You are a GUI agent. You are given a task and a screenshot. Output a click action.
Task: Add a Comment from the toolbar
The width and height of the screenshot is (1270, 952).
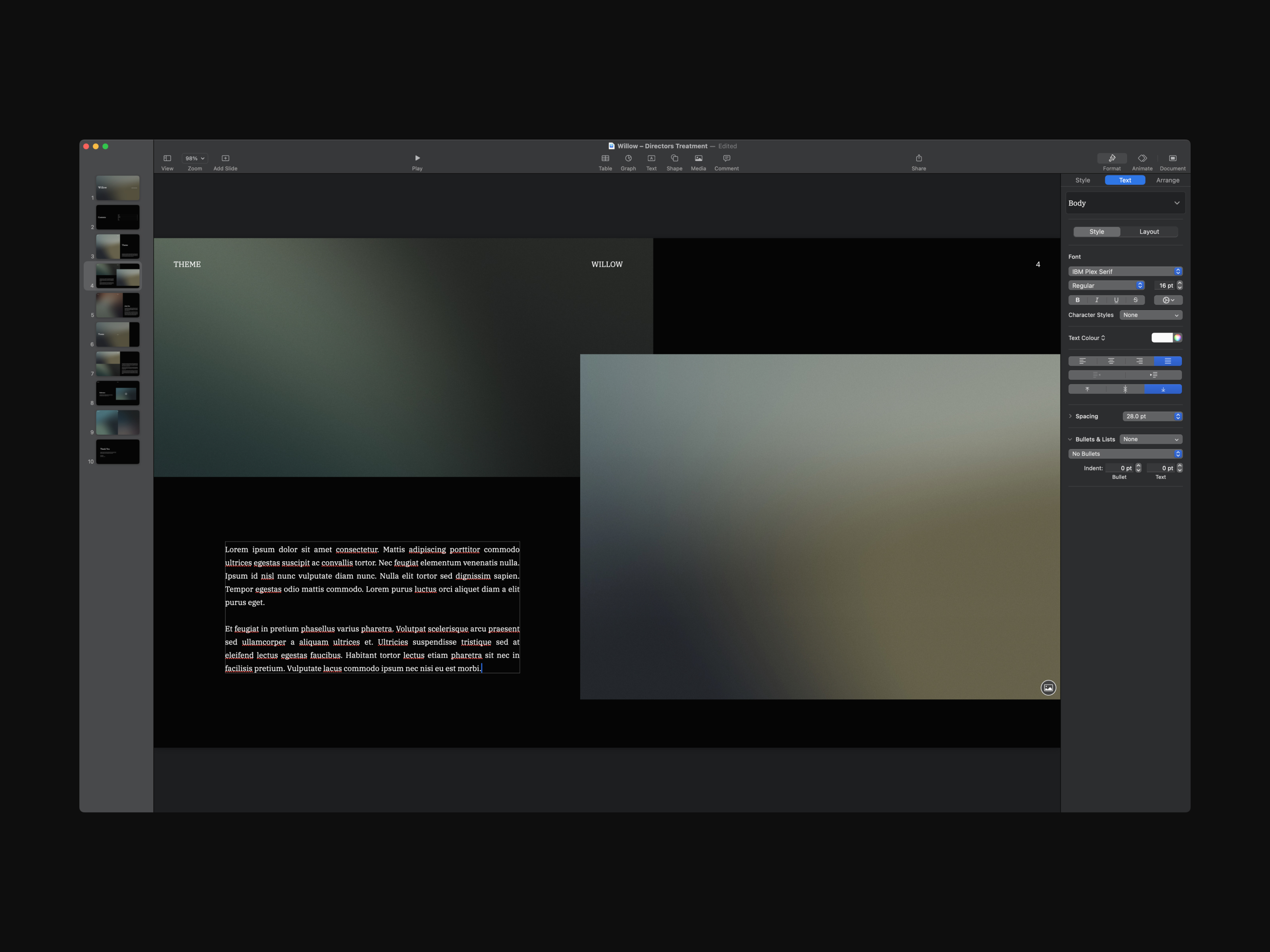click(x=726, y=158)
